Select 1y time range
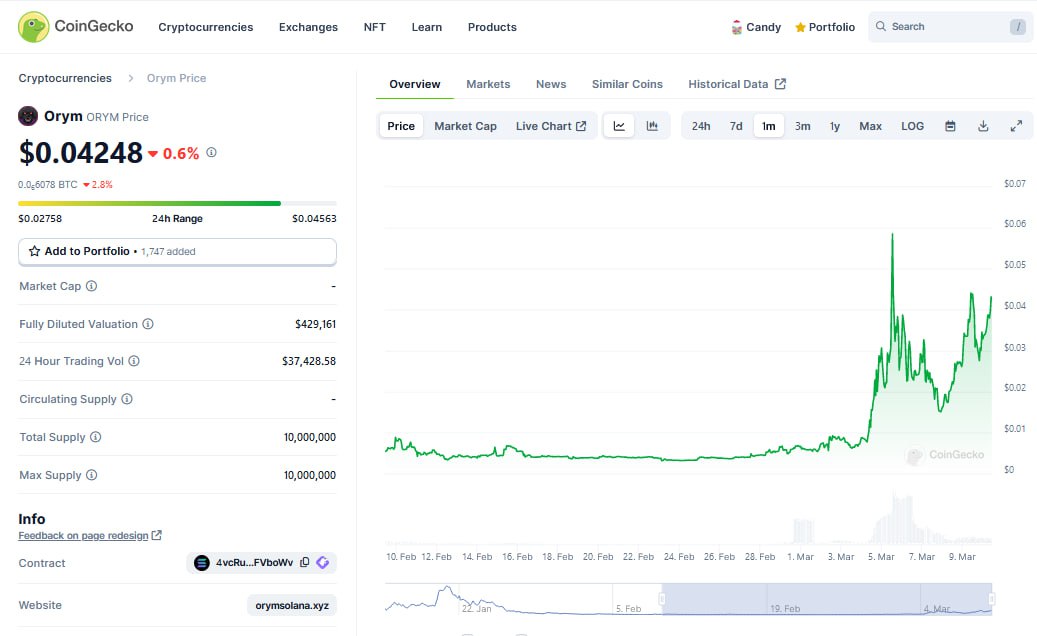Screen dimensions: 1037x636 tap(835, 126)
